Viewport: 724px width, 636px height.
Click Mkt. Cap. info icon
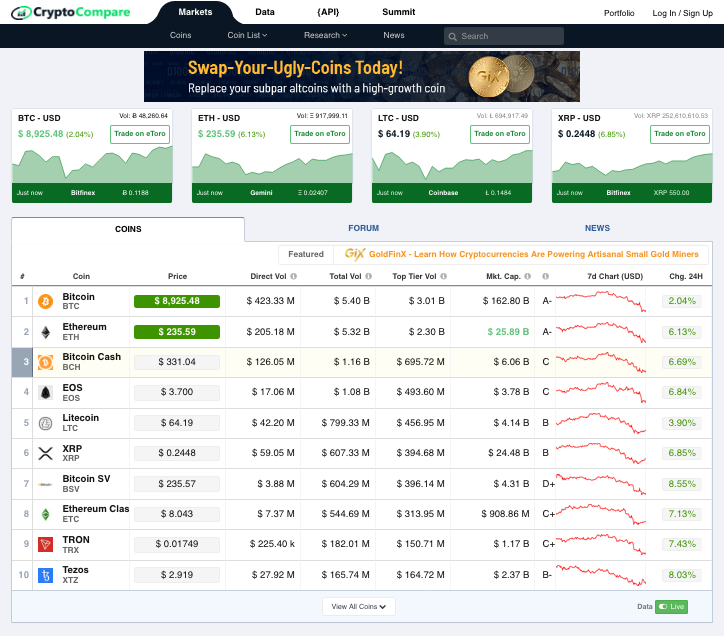tap(528, 277)
